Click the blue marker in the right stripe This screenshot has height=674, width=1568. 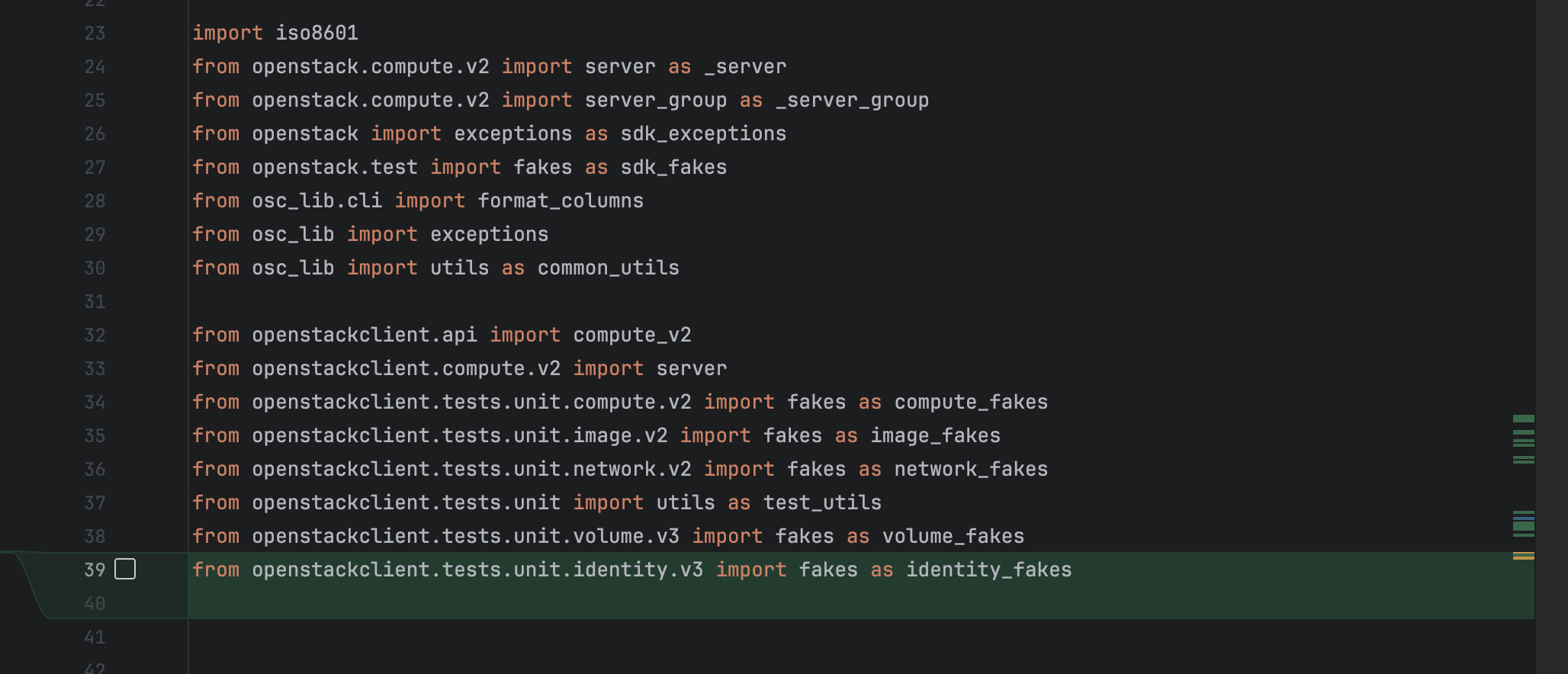pyautogui.click(x=1523, y=518)
